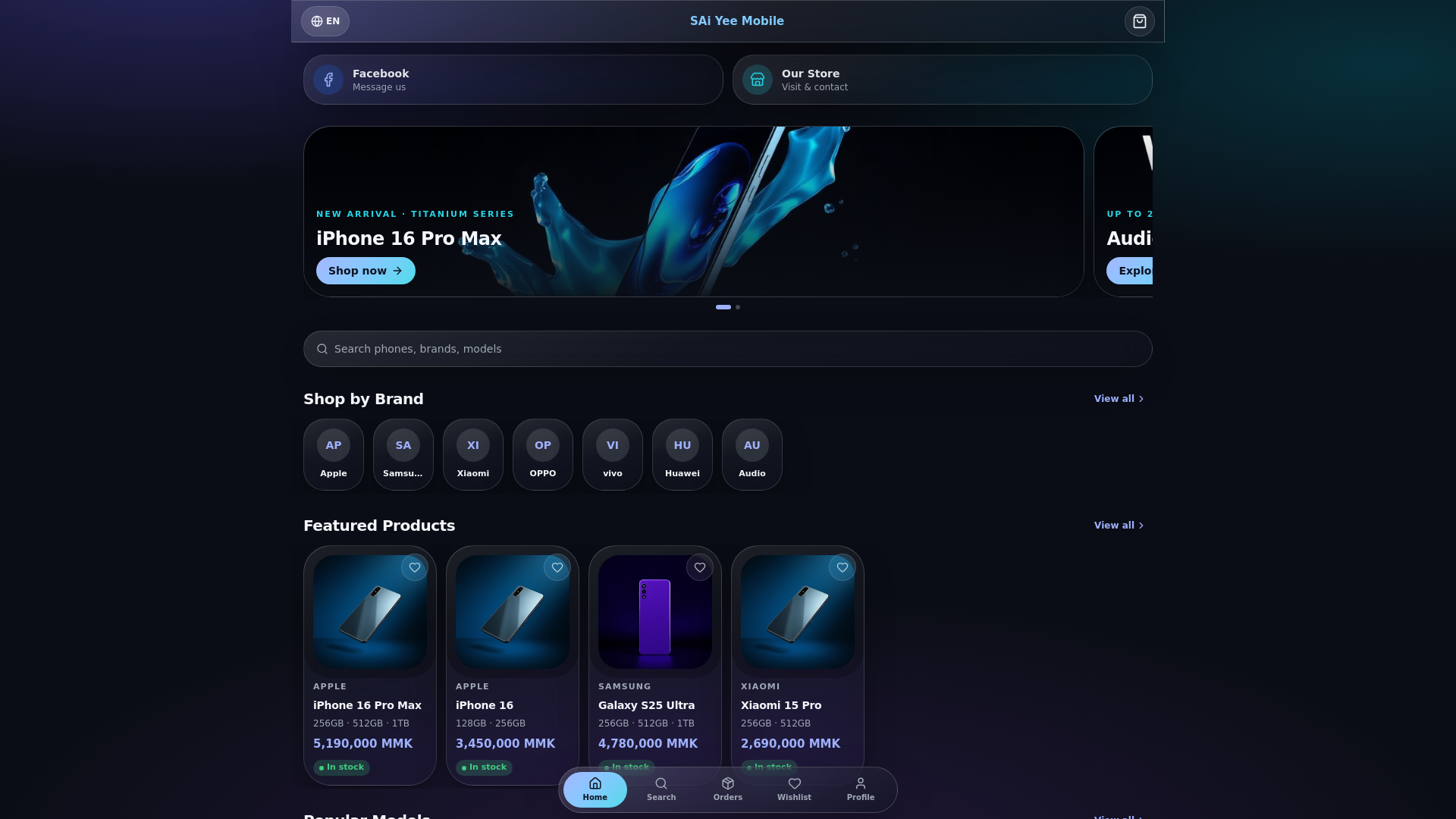Expand Shop by Brand with View all

(1119, 399)
